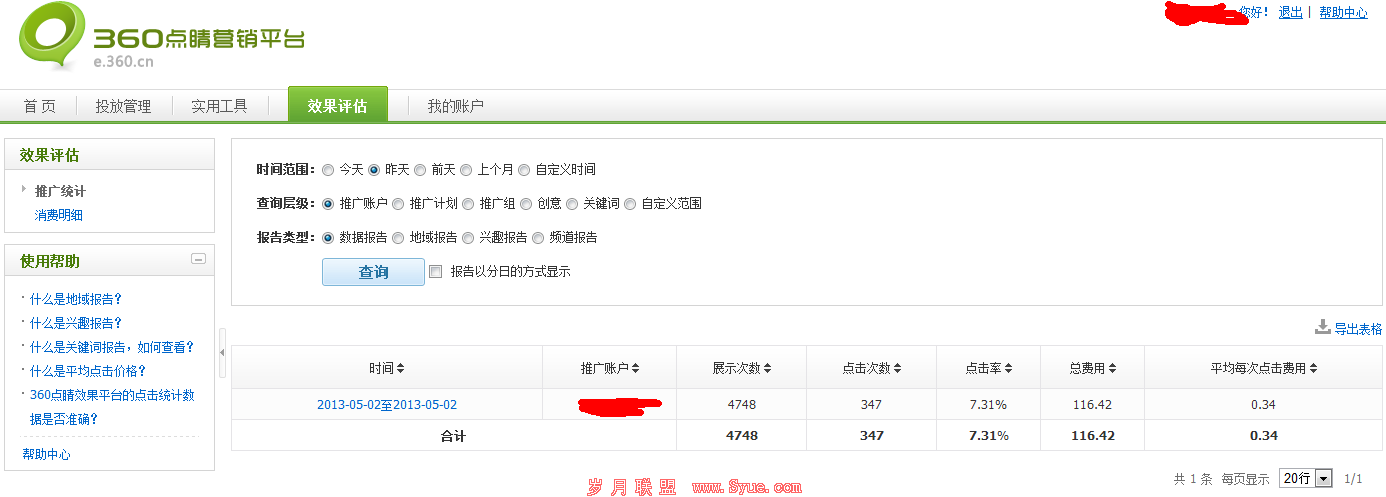This screenshot has width=1386, height=497.
Task: Sort by 时间 column arrow icon
Action: 401,369
